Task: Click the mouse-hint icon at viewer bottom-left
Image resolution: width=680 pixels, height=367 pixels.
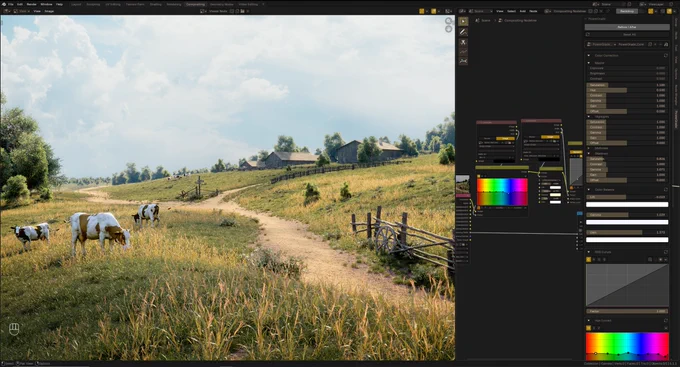Action: (14, 329)
